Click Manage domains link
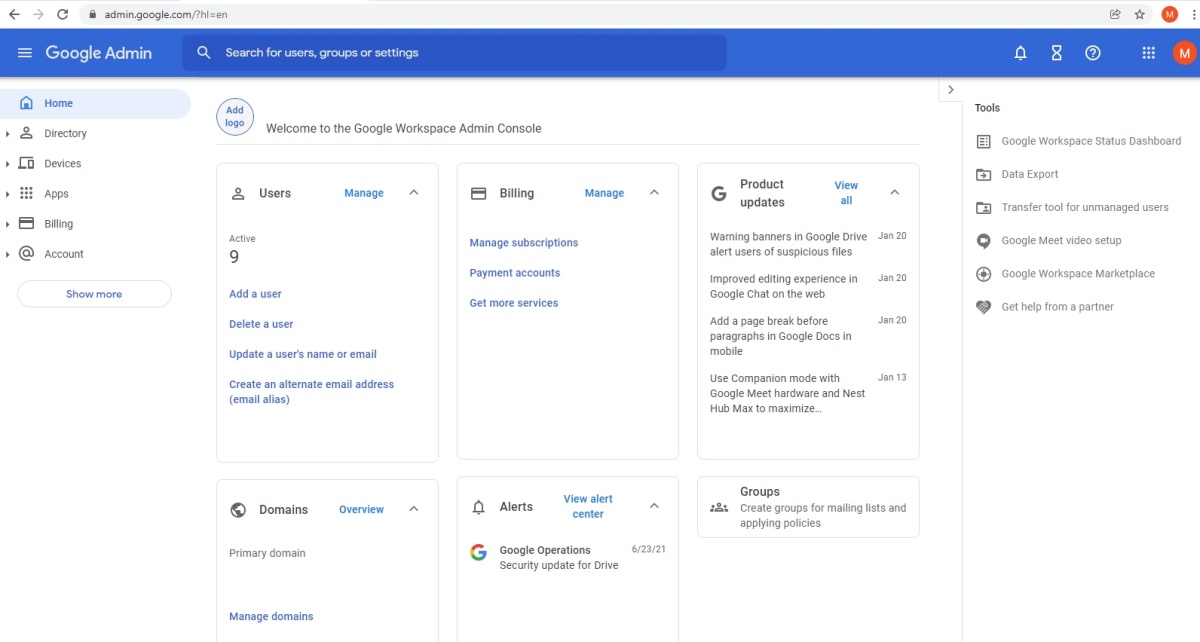1200x642 pixels. pos(271,616)
